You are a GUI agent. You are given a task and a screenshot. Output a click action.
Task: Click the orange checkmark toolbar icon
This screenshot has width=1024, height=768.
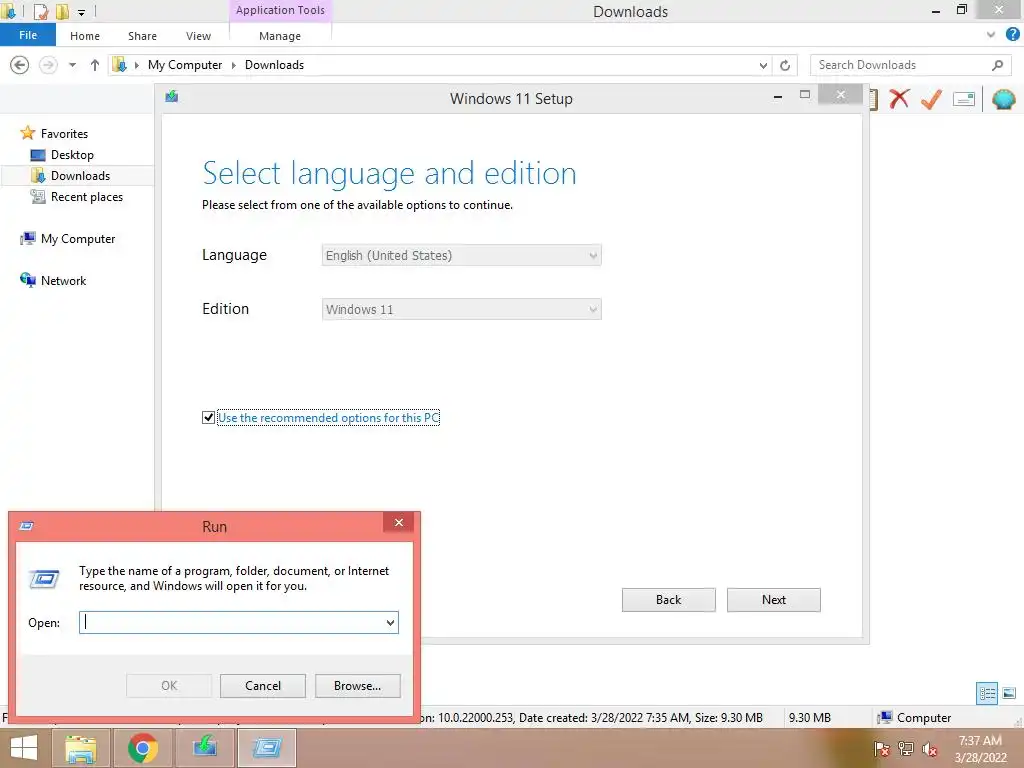click(x=931, y=99)
